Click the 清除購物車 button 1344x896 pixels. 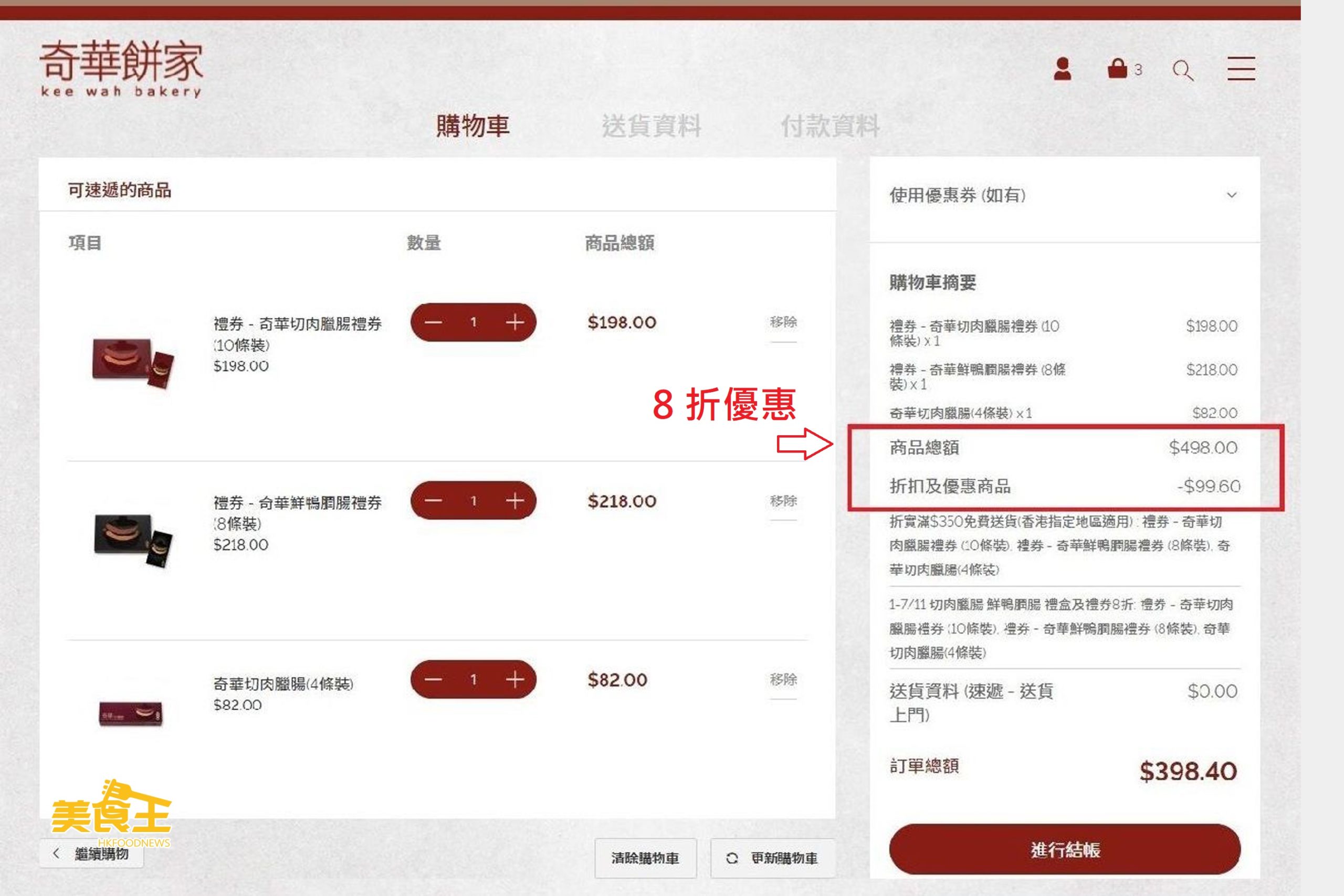[x=645, y=858]
